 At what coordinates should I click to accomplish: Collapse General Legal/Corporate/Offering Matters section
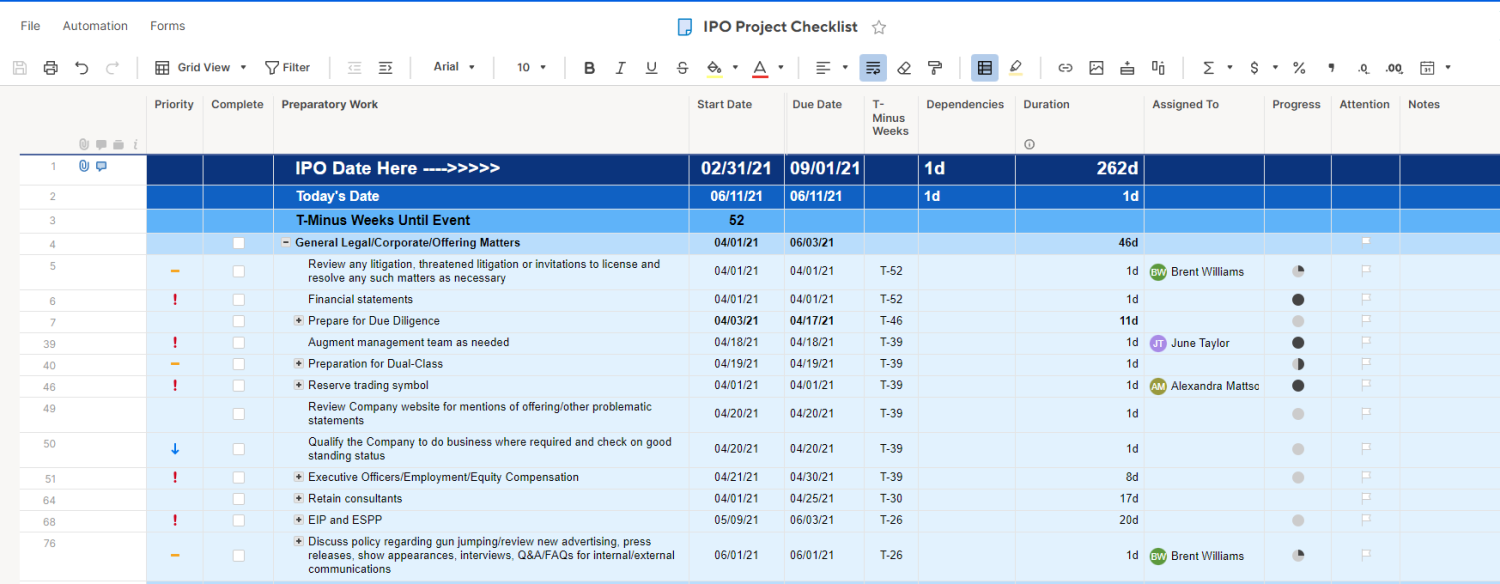point(286,243)
